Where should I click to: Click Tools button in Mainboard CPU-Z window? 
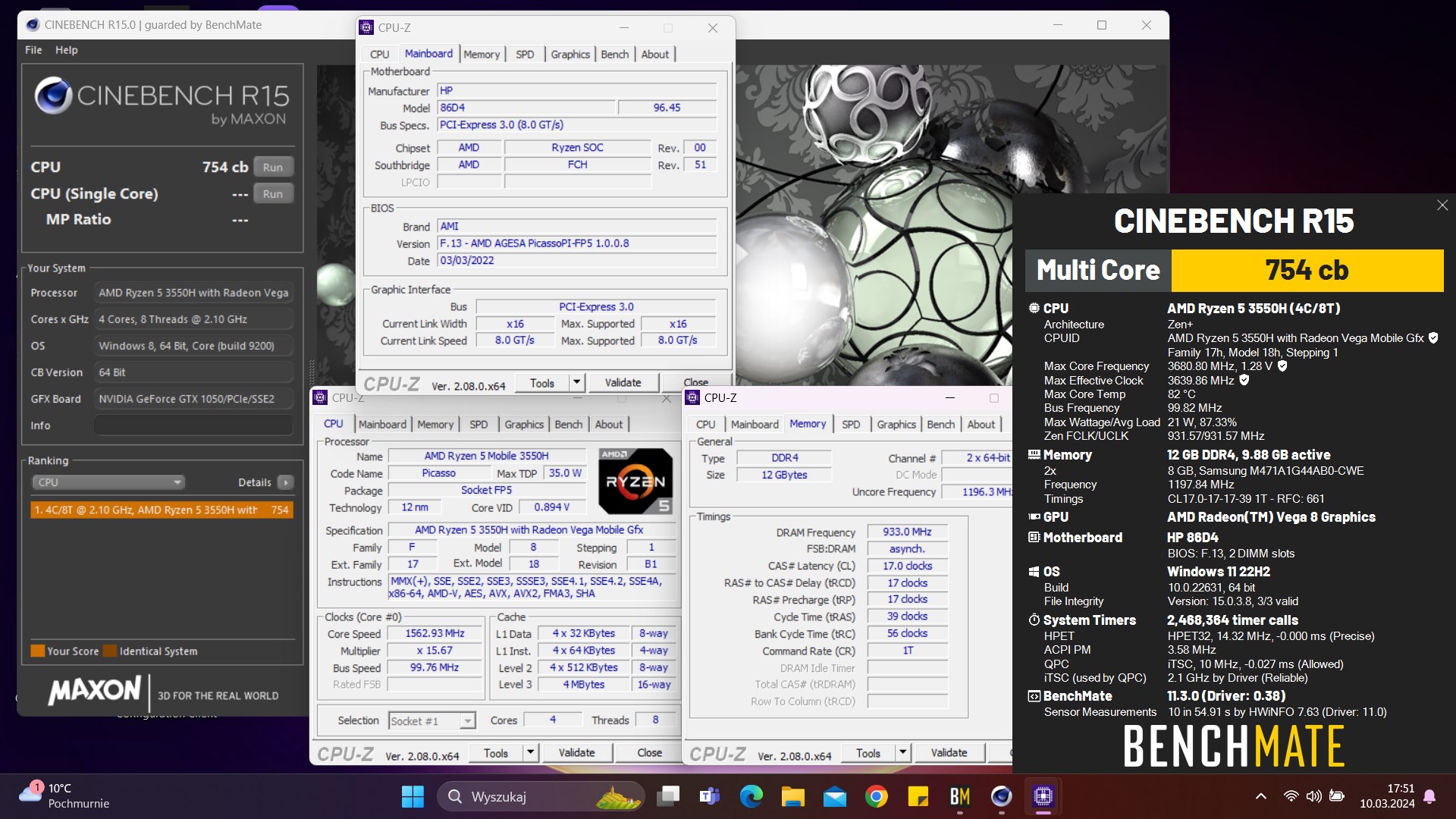coord(541,383)
